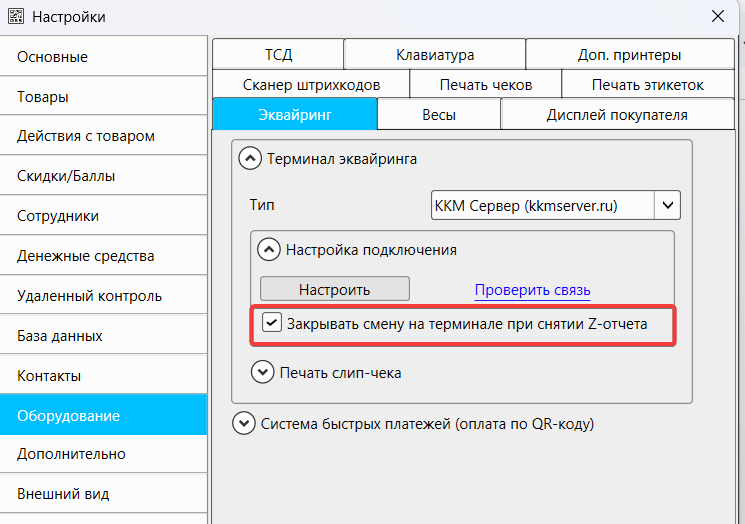Open the Основные settings section
This screenshot has width=745, height=524.
pyautogui.click(x=103, y=57)
